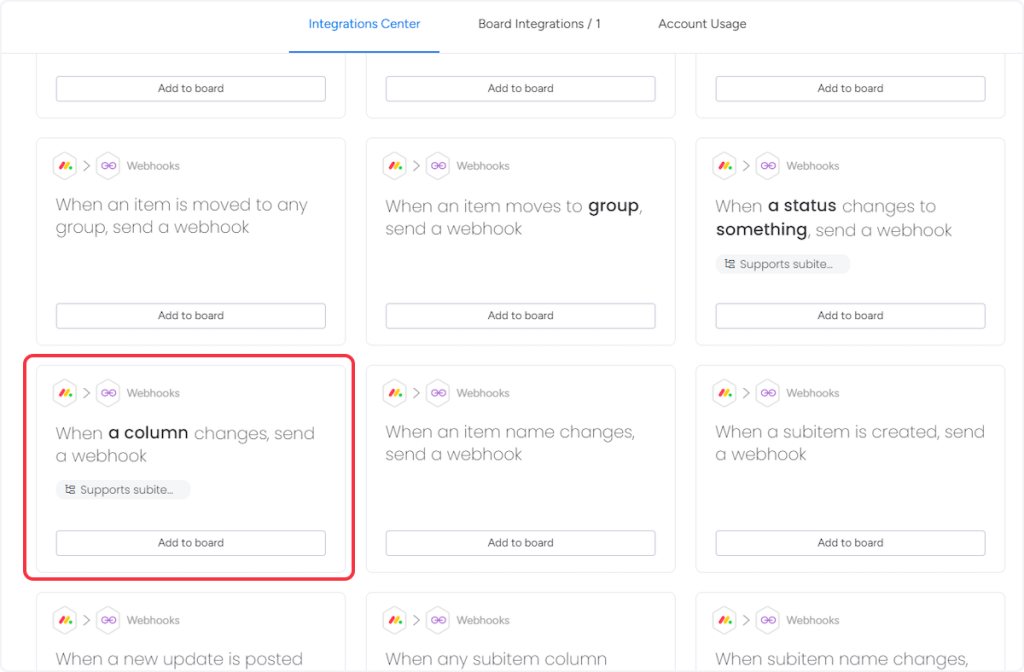The height and width of the screenshot is (672, 1024).
Task: Add status changes webhook to board
Action: pos(850,316)
